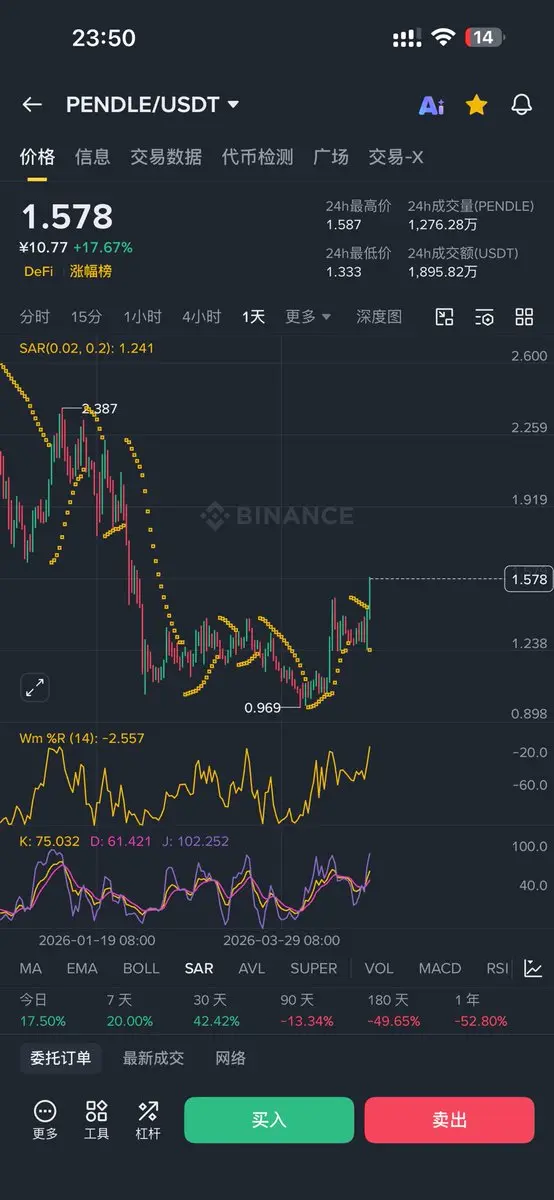Toggle the SUPER indicator
554x1200 pixels.
point(314,968)
